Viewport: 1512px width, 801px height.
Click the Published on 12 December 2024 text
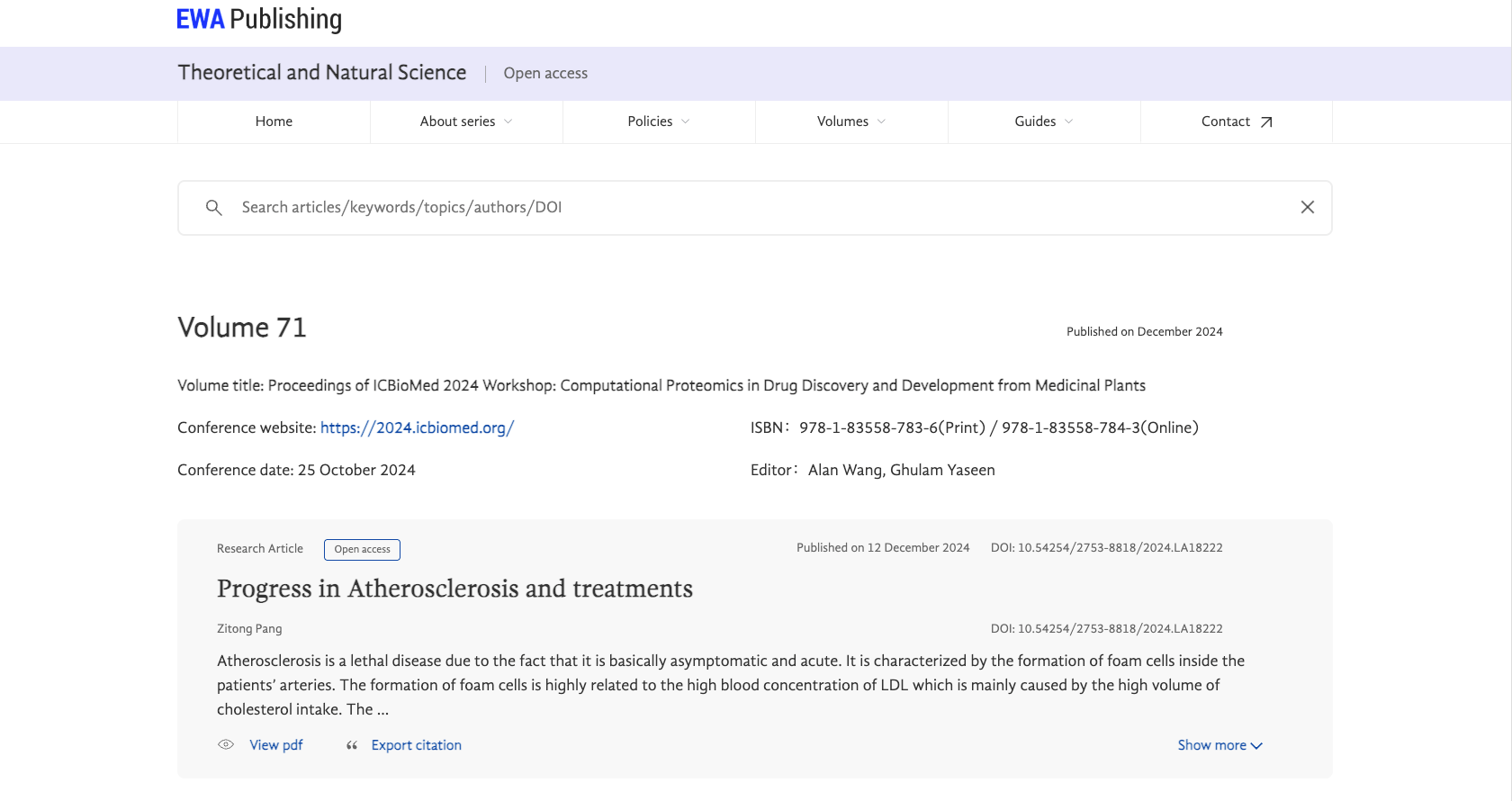(883, 547)
